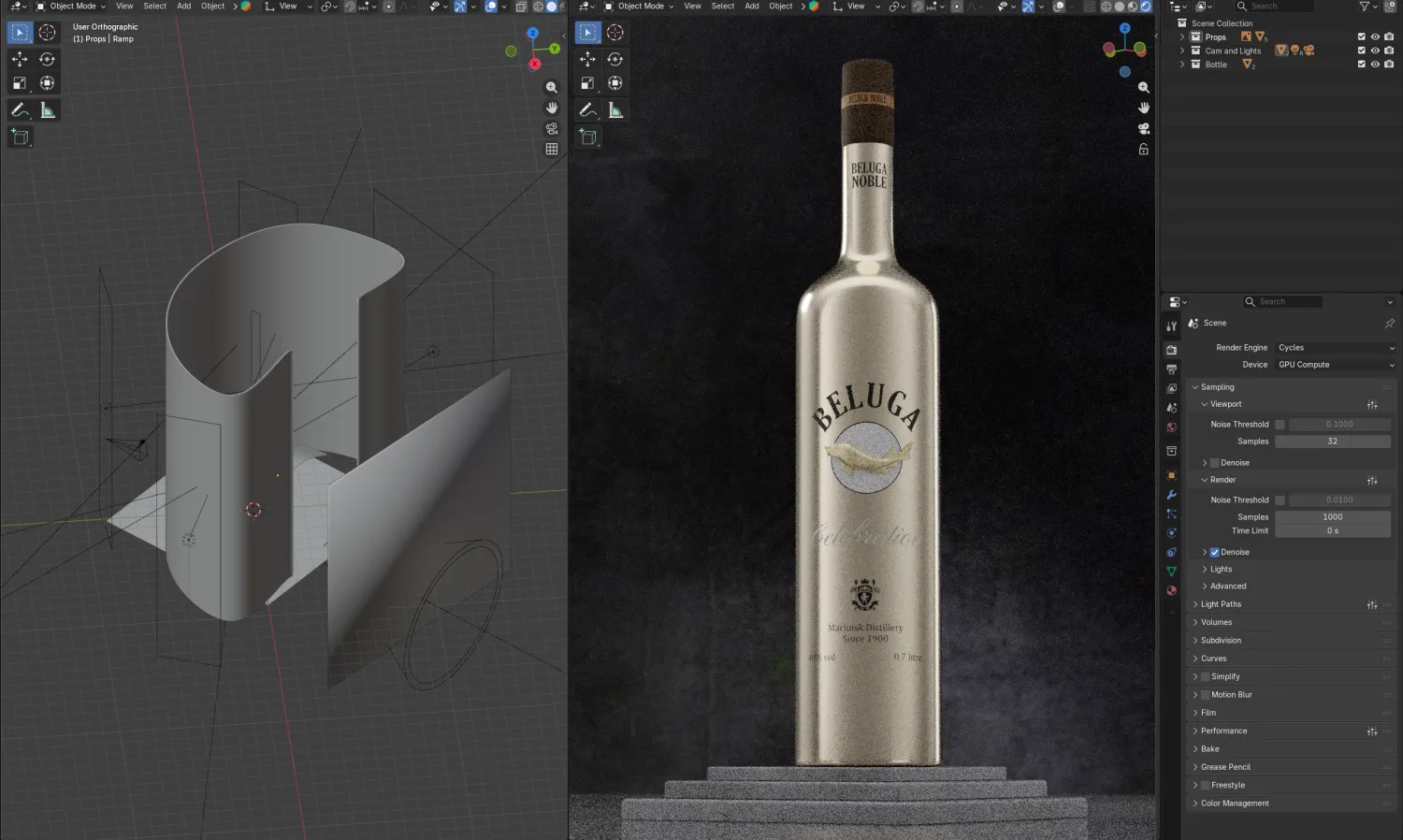The image size is (1403, 840).
Task: Disable Render Denoise checkbox
Action: pos(1215,553)
